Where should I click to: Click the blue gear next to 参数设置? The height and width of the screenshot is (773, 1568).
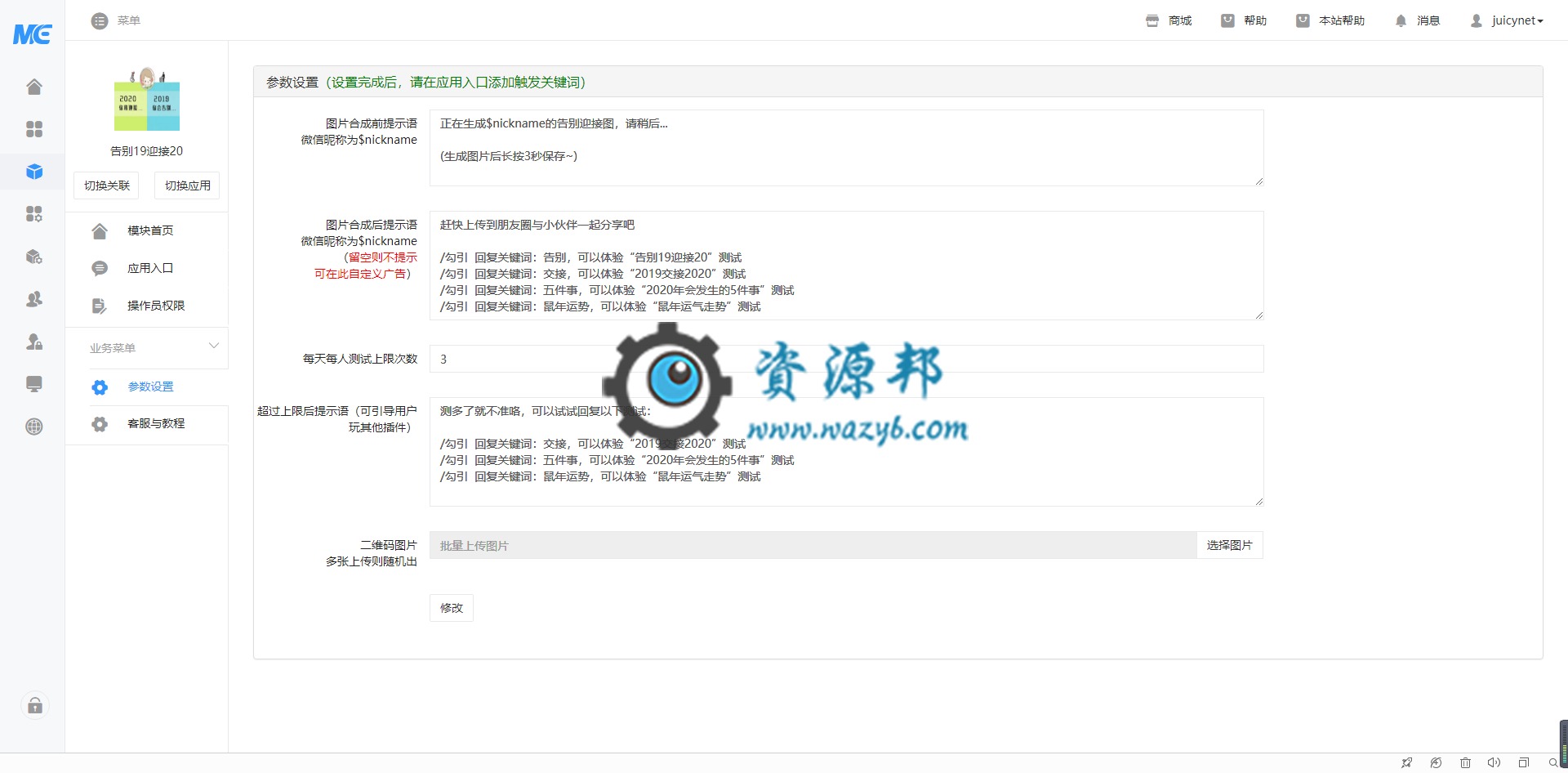point(100,387)
